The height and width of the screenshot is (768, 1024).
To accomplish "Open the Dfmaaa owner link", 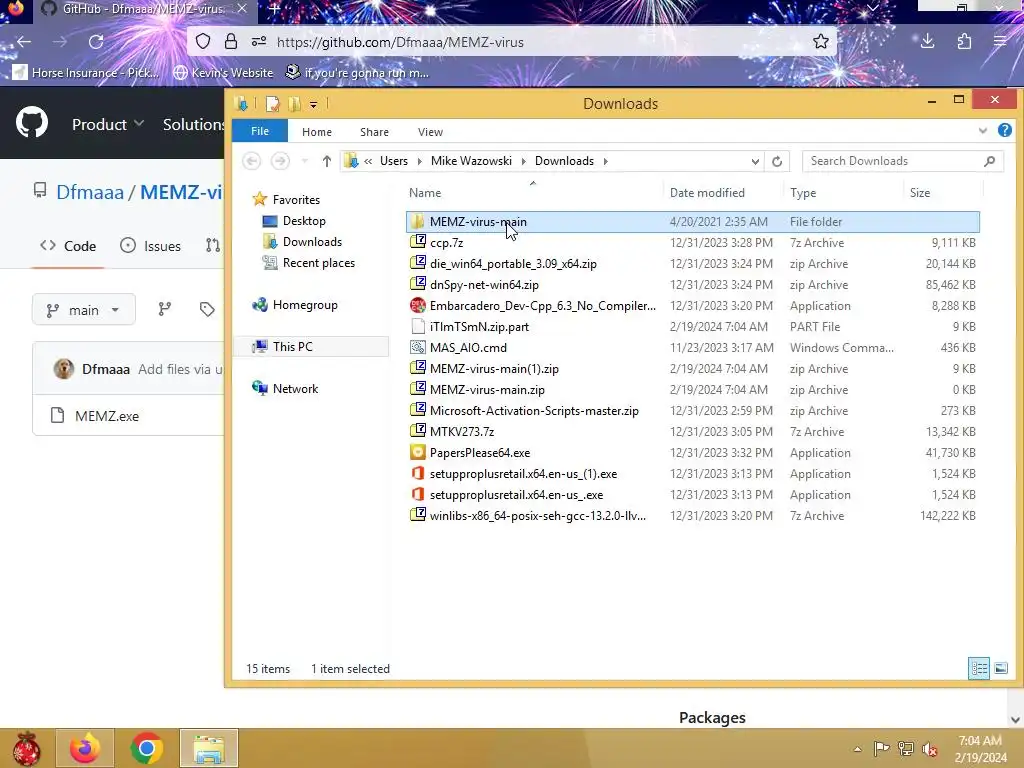I will point(90,192).
